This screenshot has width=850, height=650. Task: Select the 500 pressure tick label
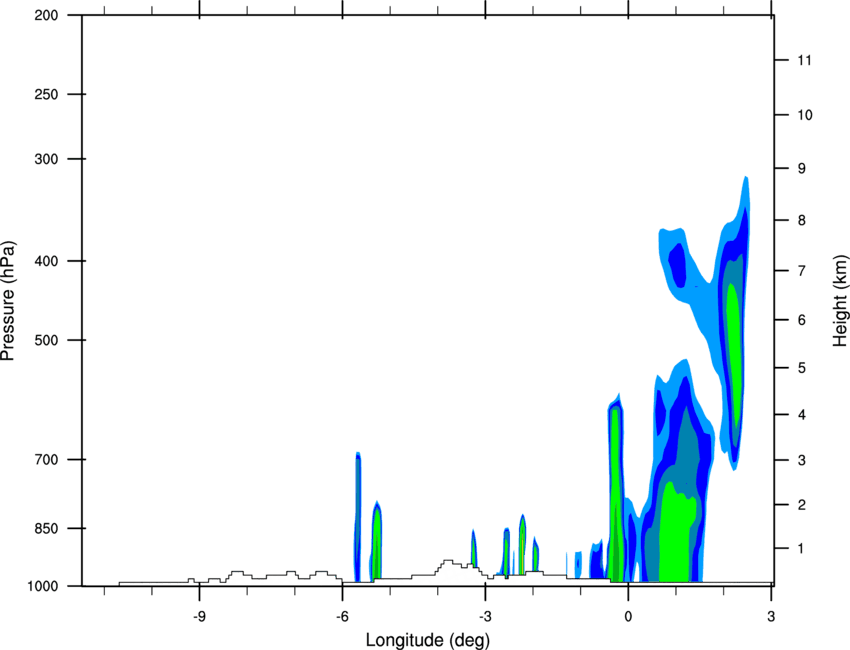[x=46, y=340]
